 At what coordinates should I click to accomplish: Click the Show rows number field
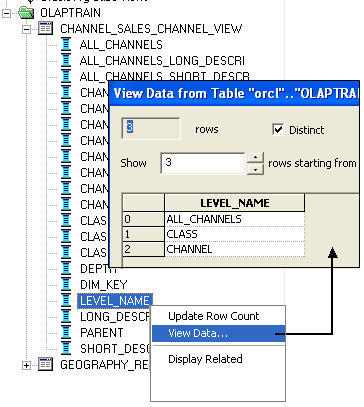[203, 163]
